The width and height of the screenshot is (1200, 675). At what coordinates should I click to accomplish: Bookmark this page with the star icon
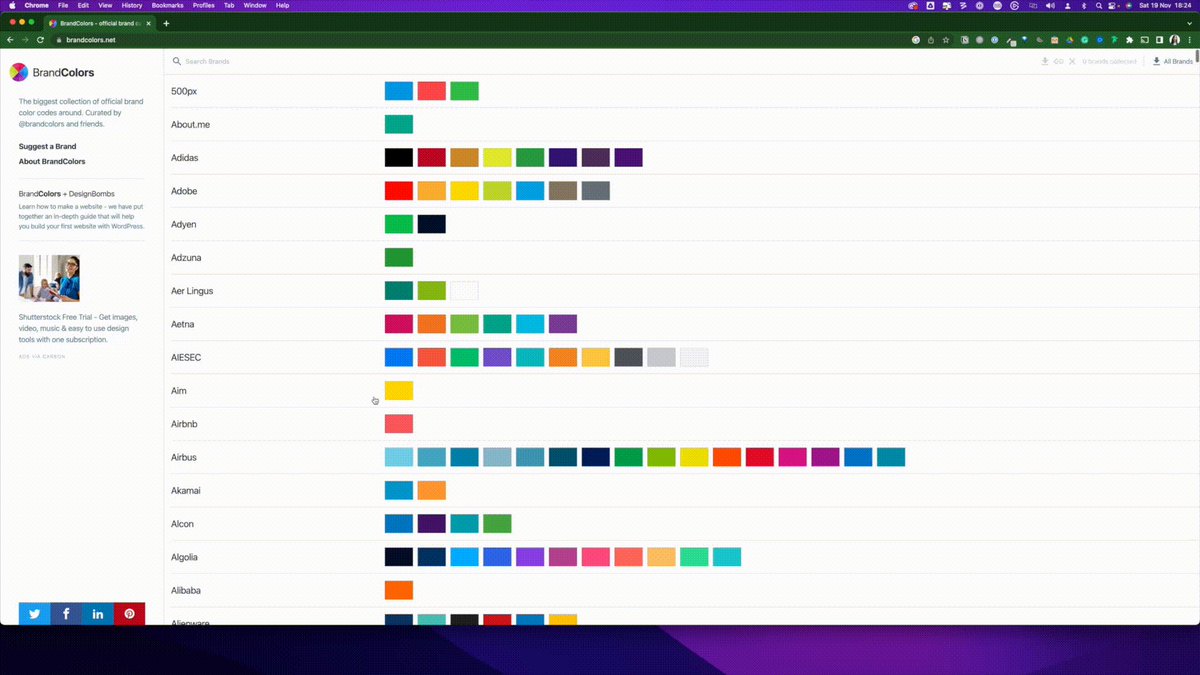(x=946, y=40)
